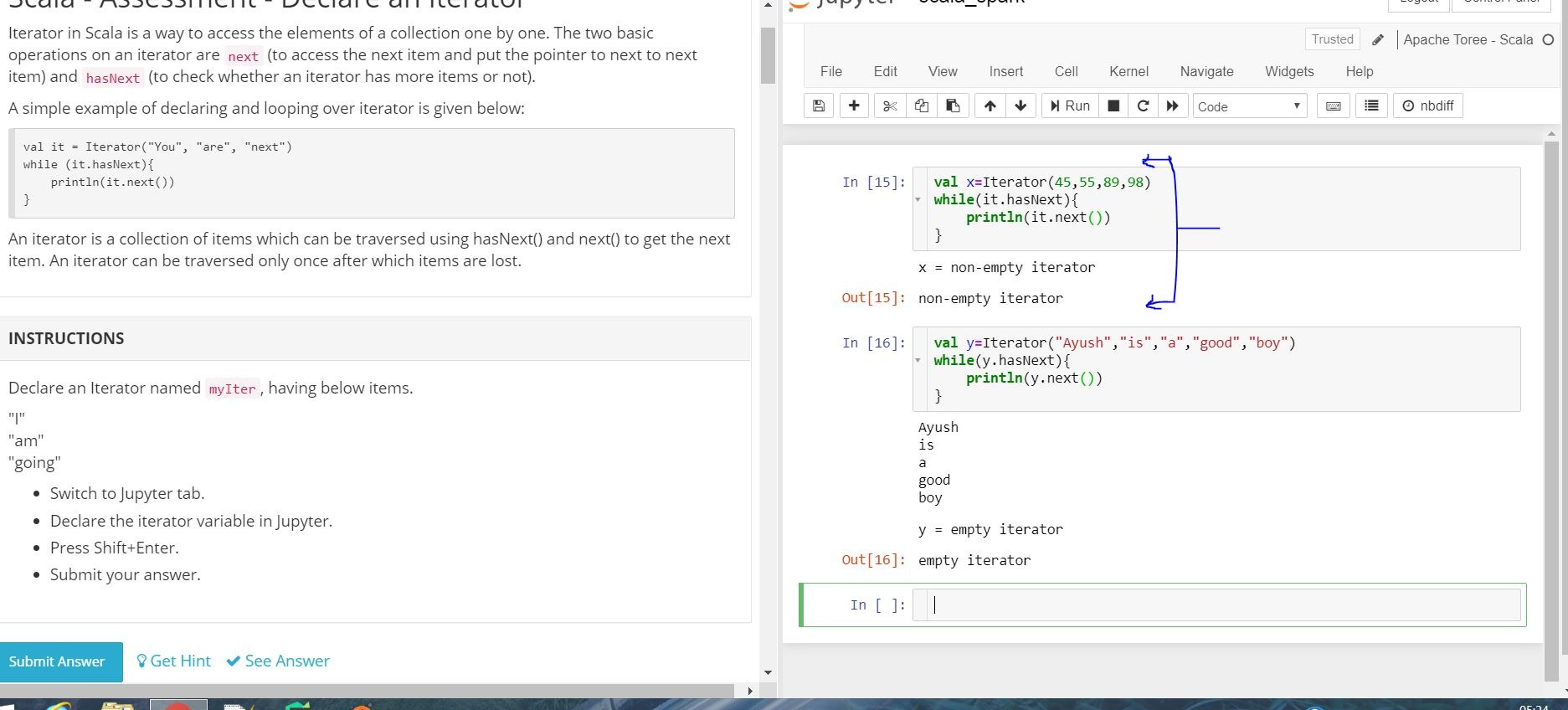1568x710 pixels.
Task: Save the notebook with the floppy disk icon
Action: [x=819, y=105]
